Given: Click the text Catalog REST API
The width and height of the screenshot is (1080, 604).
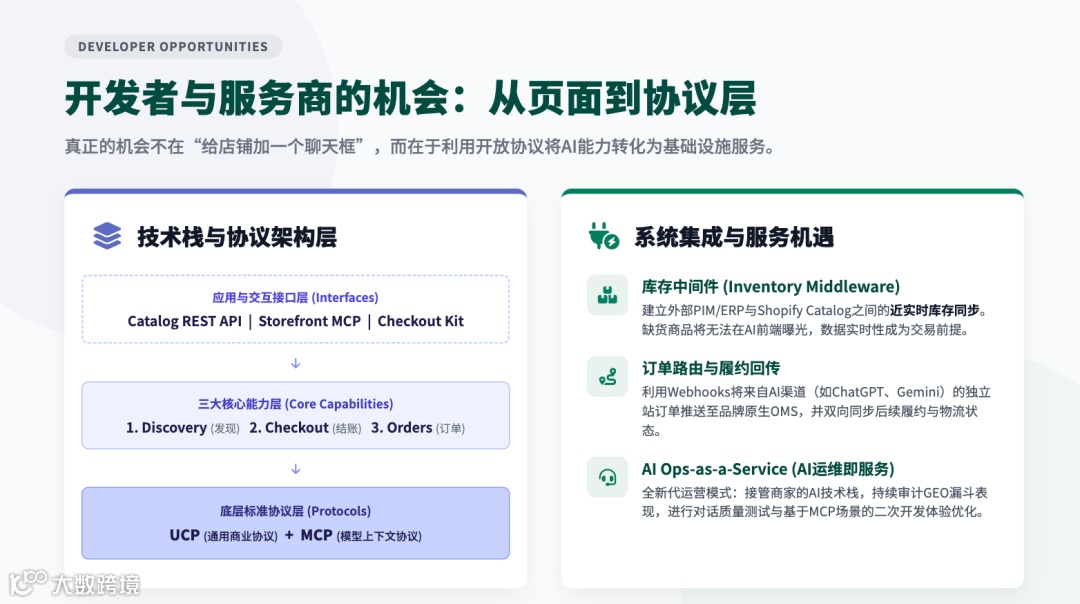Looking at the screenshot, I should pyautogui.click(x=185, y=321).
